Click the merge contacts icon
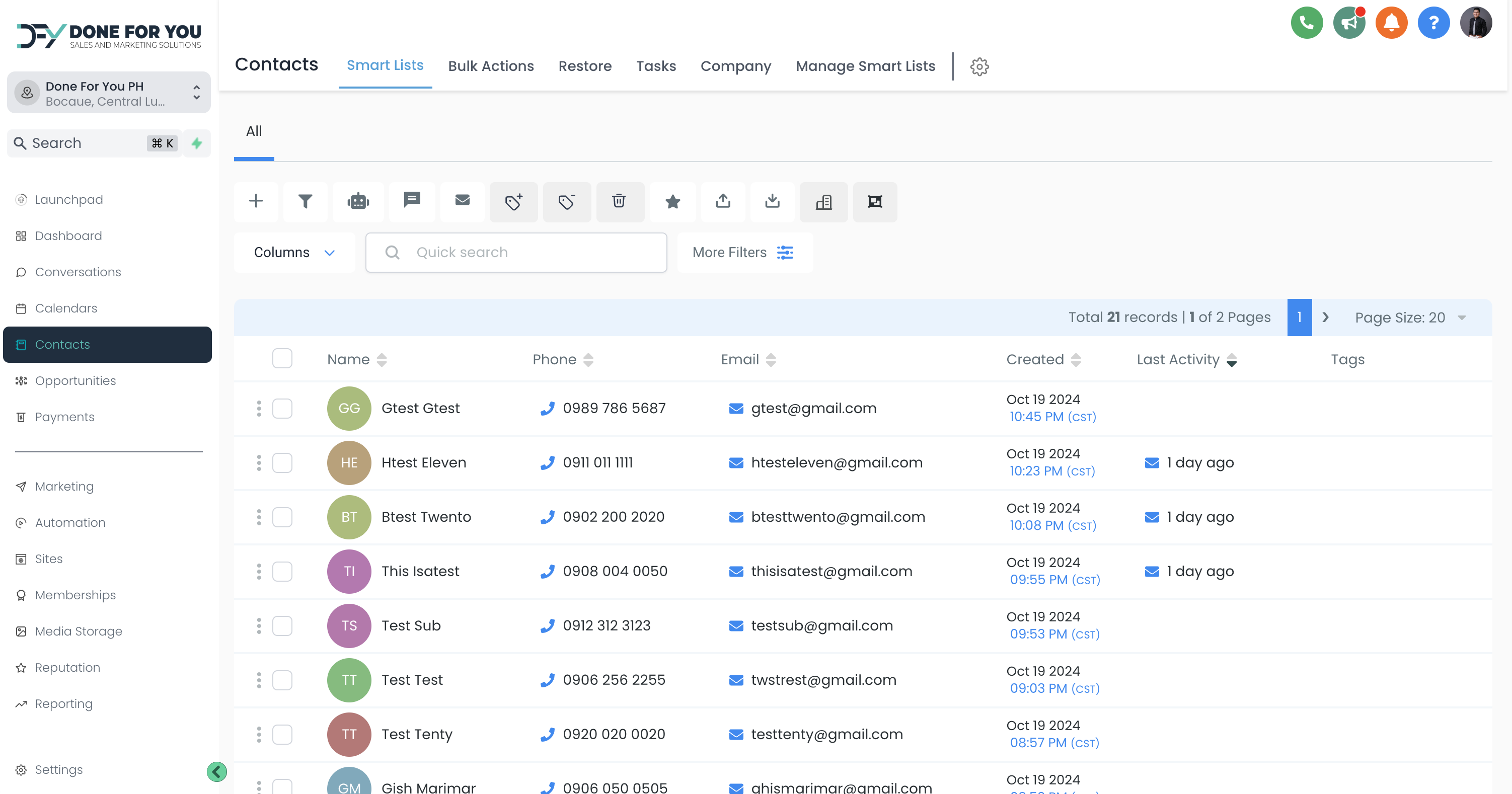The width and height of the screenshot is (1512, 794). [x=875, y=201]
